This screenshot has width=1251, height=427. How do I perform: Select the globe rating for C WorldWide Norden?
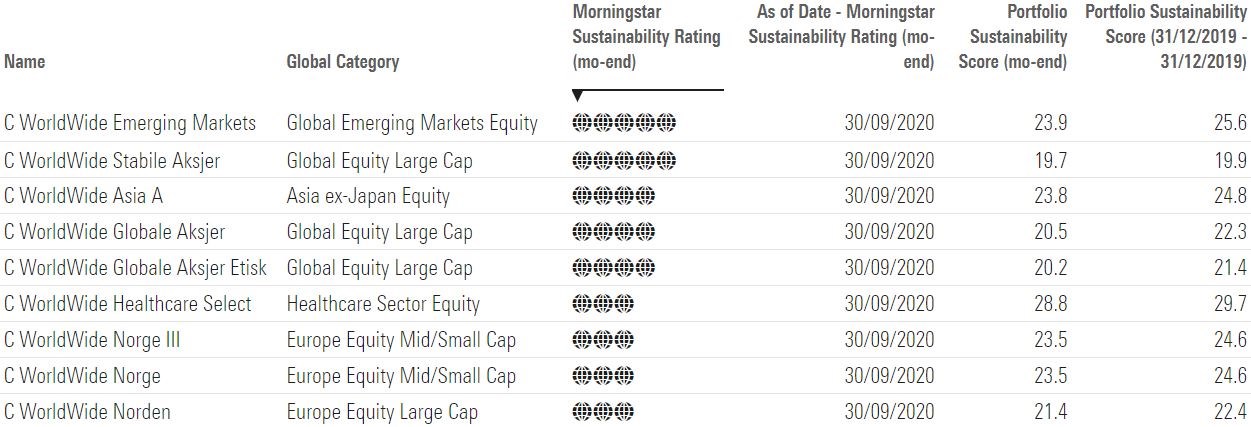coord(603,412)
